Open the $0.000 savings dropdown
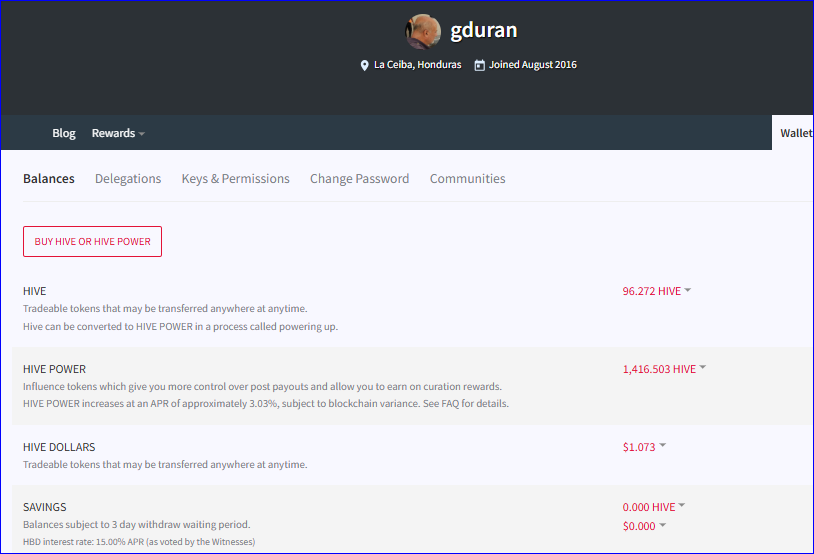 (x=644, y=526)
